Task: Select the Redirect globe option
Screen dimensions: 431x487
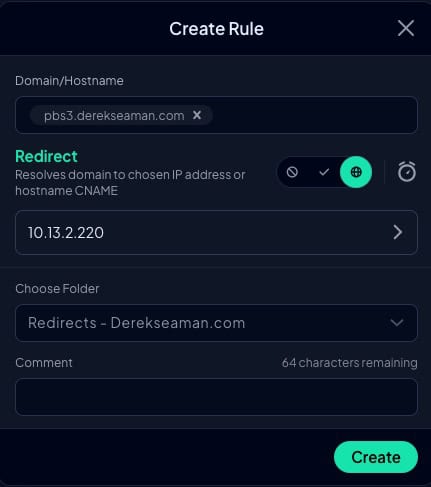Action: (x=356, y=172)
